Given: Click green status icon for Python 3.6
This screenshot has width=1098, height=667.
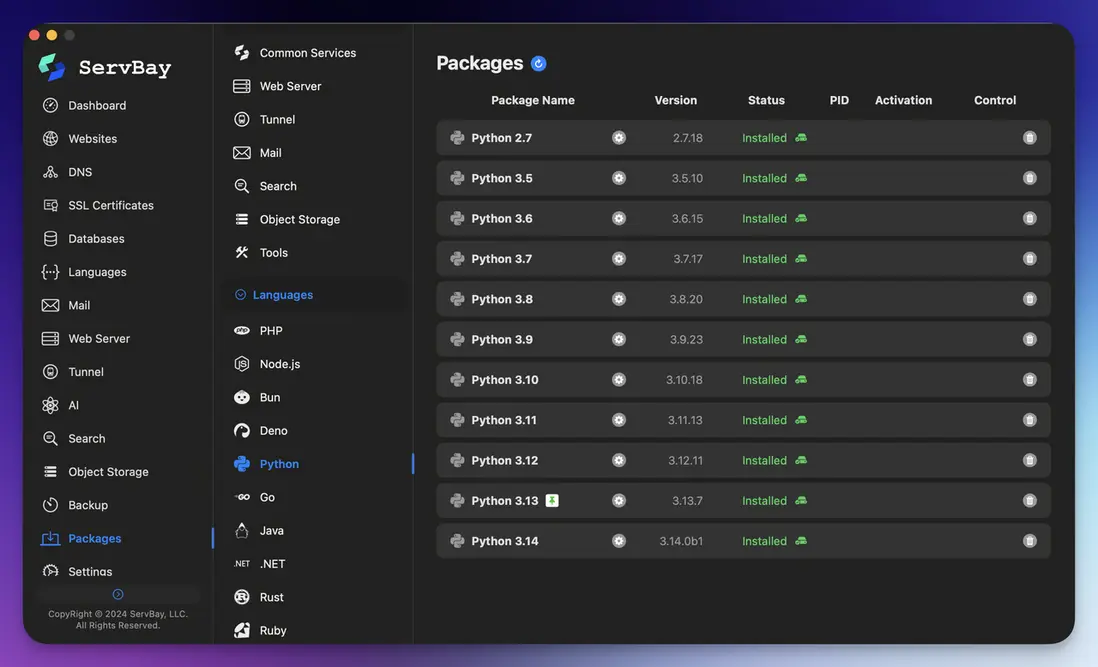Looking at the screenshot, I should (801, 218).
